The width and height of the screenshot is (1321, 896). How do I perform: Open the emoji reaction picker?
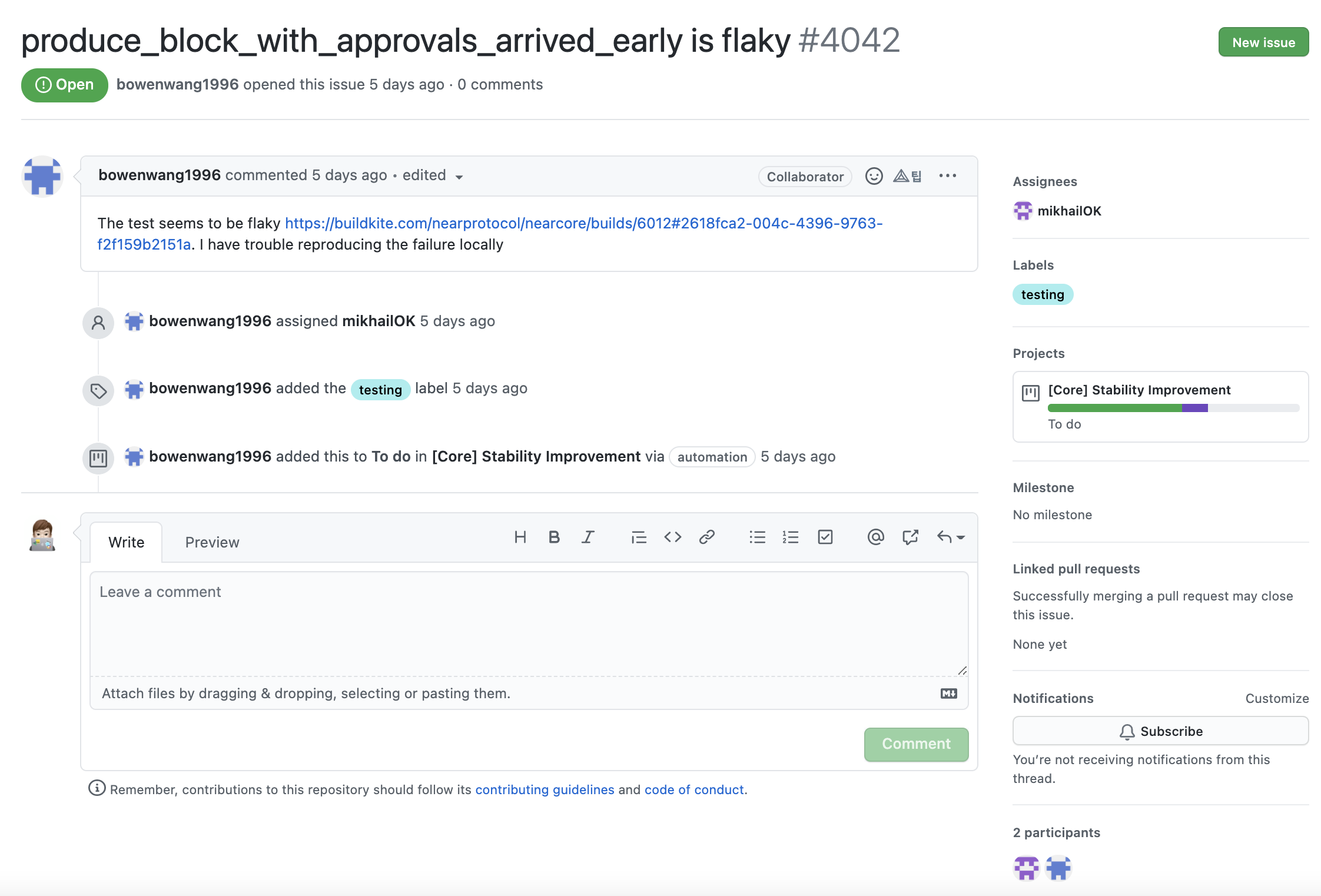click(x=874, y=176)
